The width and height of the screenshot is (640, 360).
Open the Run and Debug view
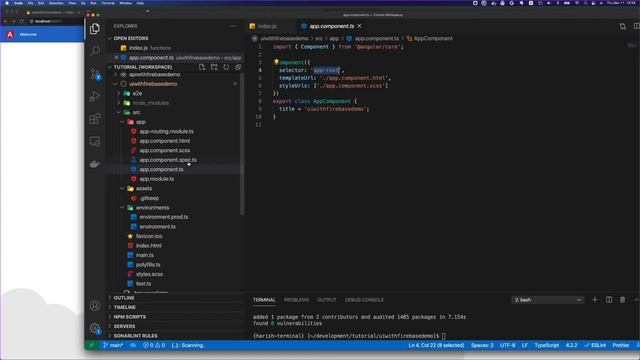click(x=95, y=96)
